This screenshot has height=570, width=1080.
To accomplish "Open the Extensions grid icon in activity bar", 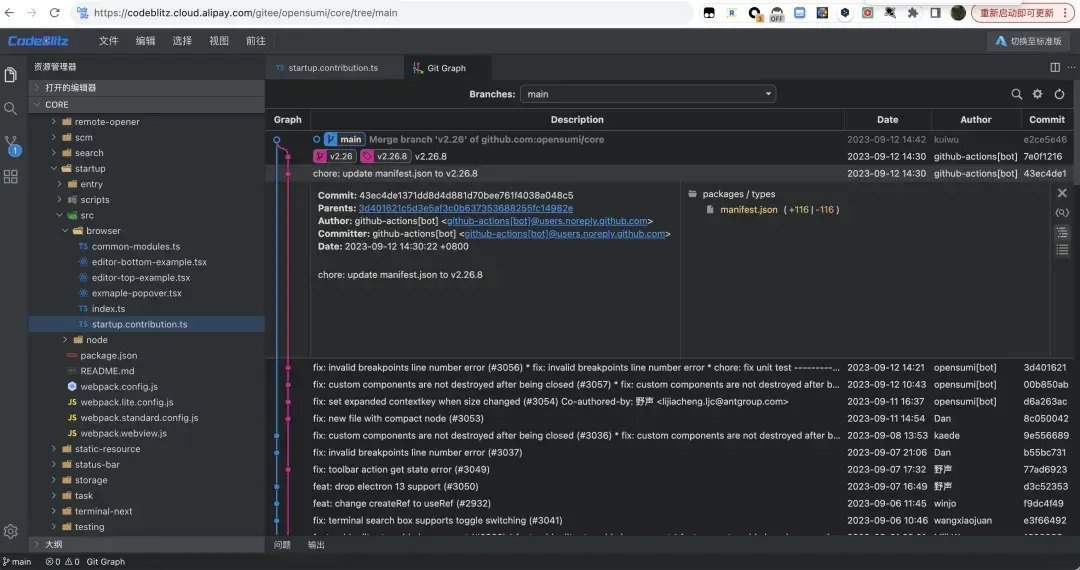I will click(11, 177).
